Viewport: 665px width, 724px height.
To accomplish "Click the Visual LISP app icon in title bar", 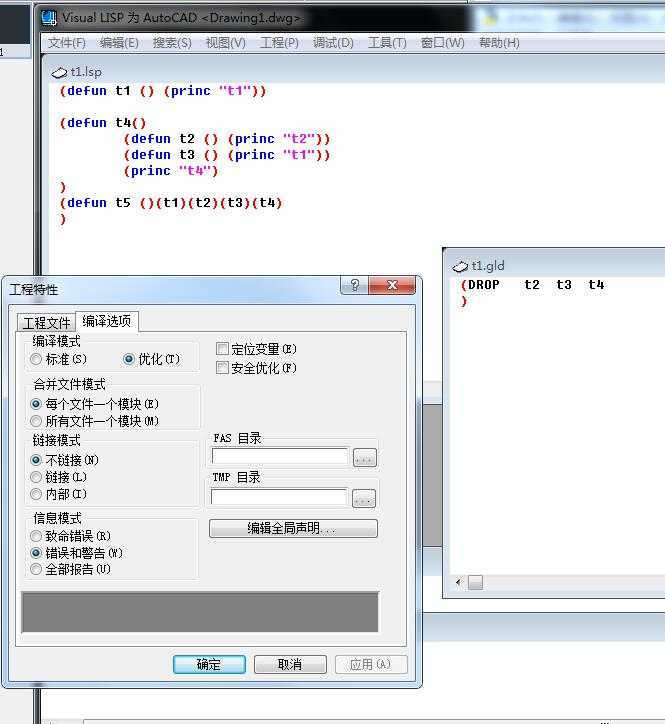I will click(49, 18).
